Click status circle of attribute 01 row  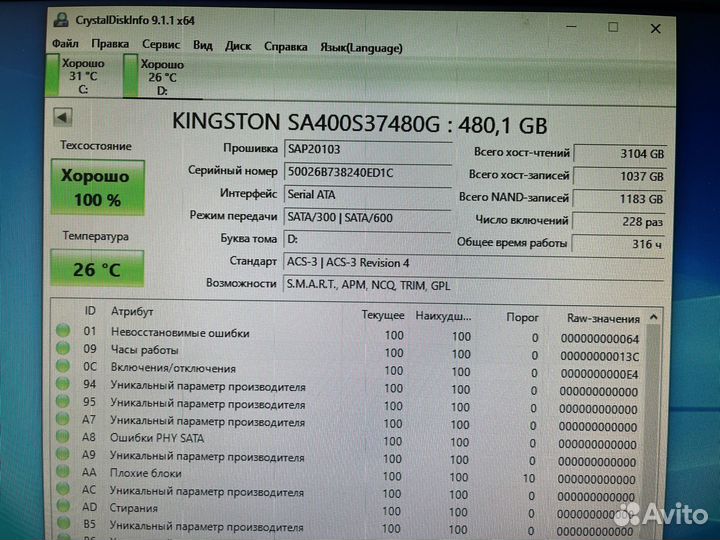(x=63, y=330)
